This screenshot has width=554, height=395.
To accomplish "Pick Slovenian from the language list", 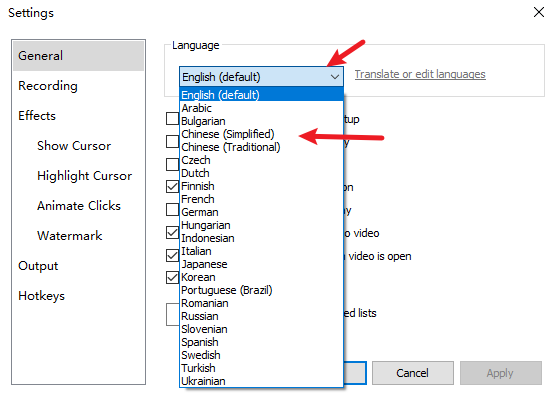I will [261, 329].
